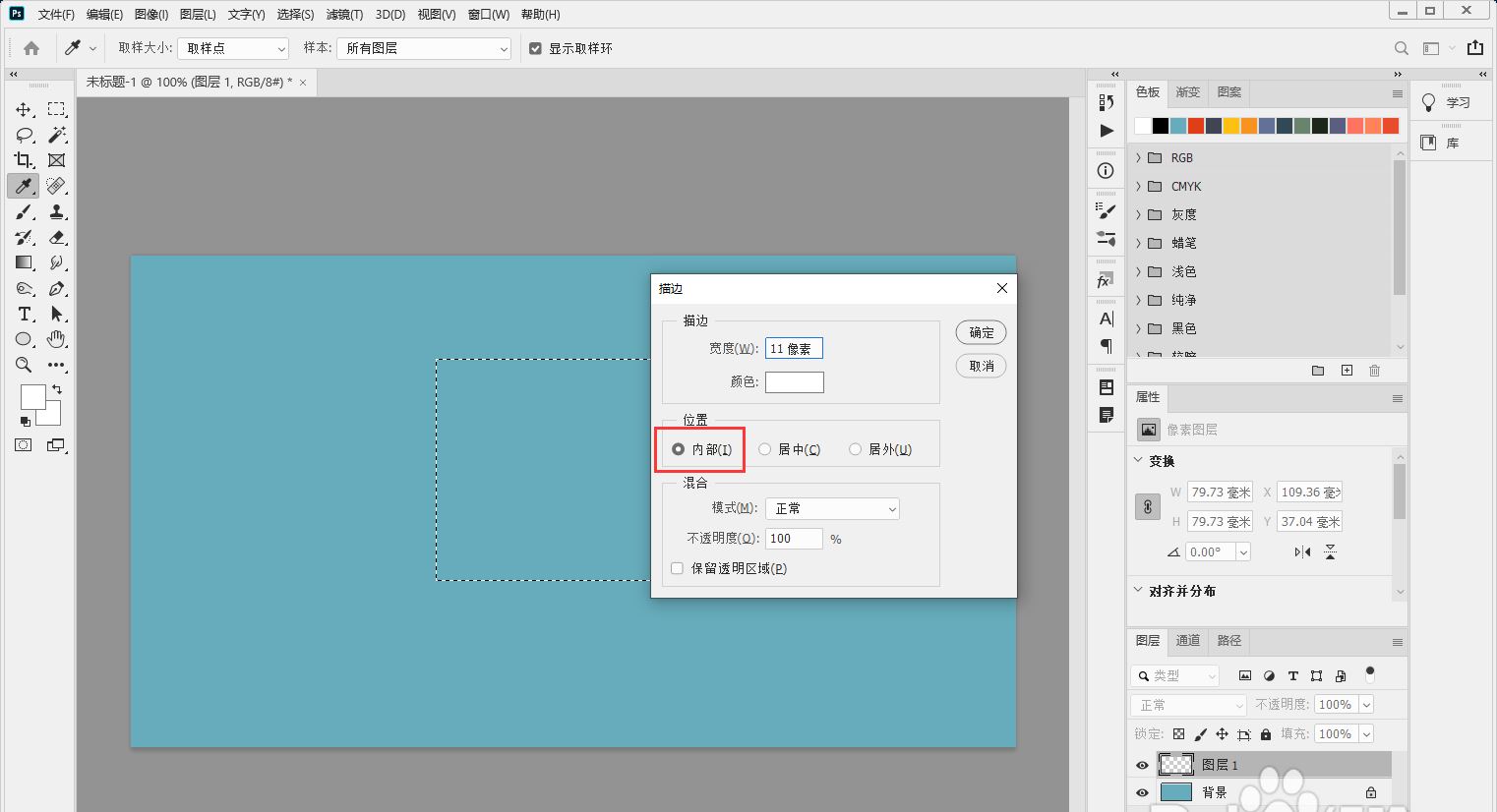Select the Clone Stamp tool
This screenshot has height=812, width=1497.
point(57,211)
